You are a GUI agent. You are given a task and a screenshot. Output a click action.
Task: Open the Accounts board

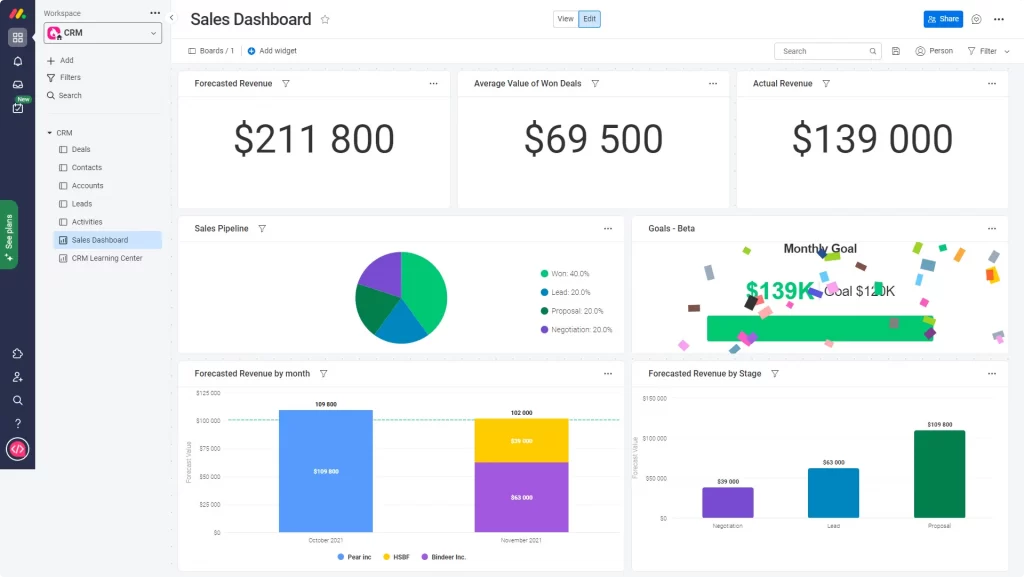[88, 186]
